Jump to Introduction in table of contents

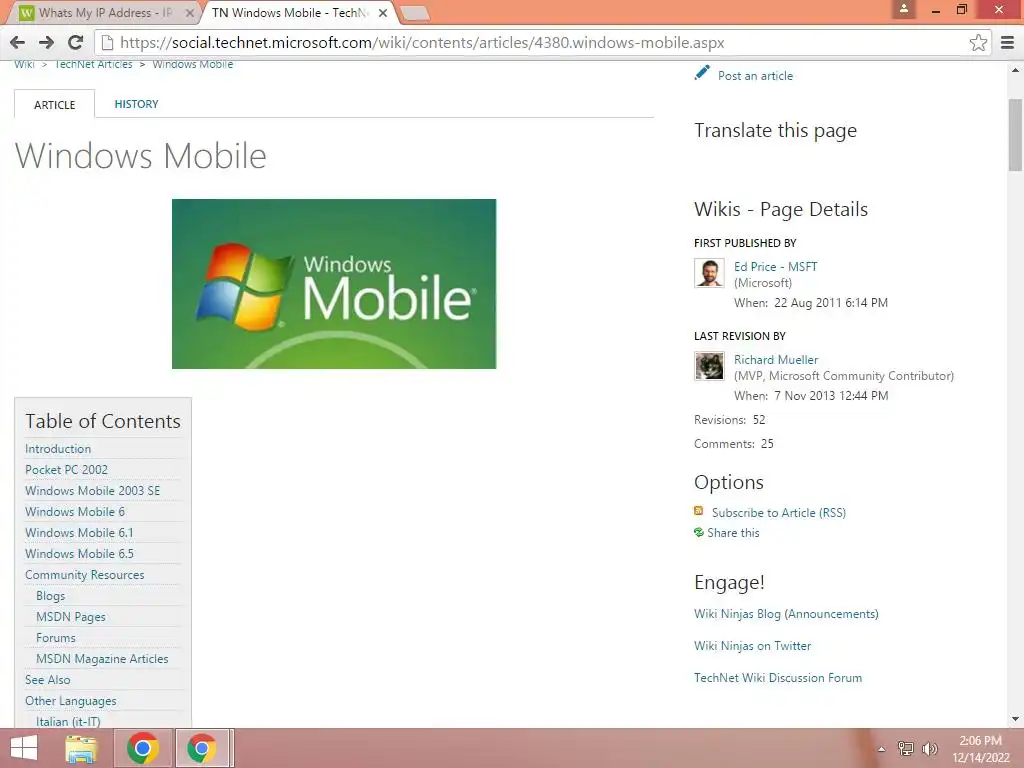(x=58, y=449)
